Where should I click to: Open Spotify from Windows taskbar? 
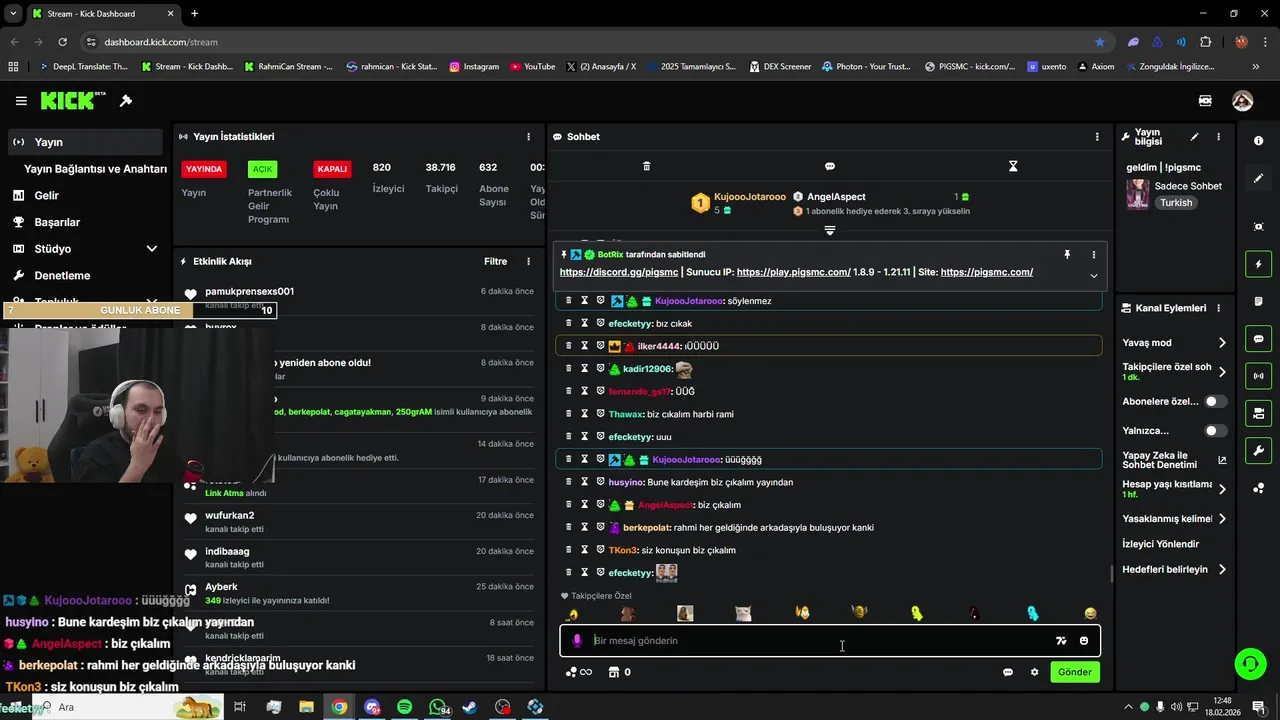point(405,707)
